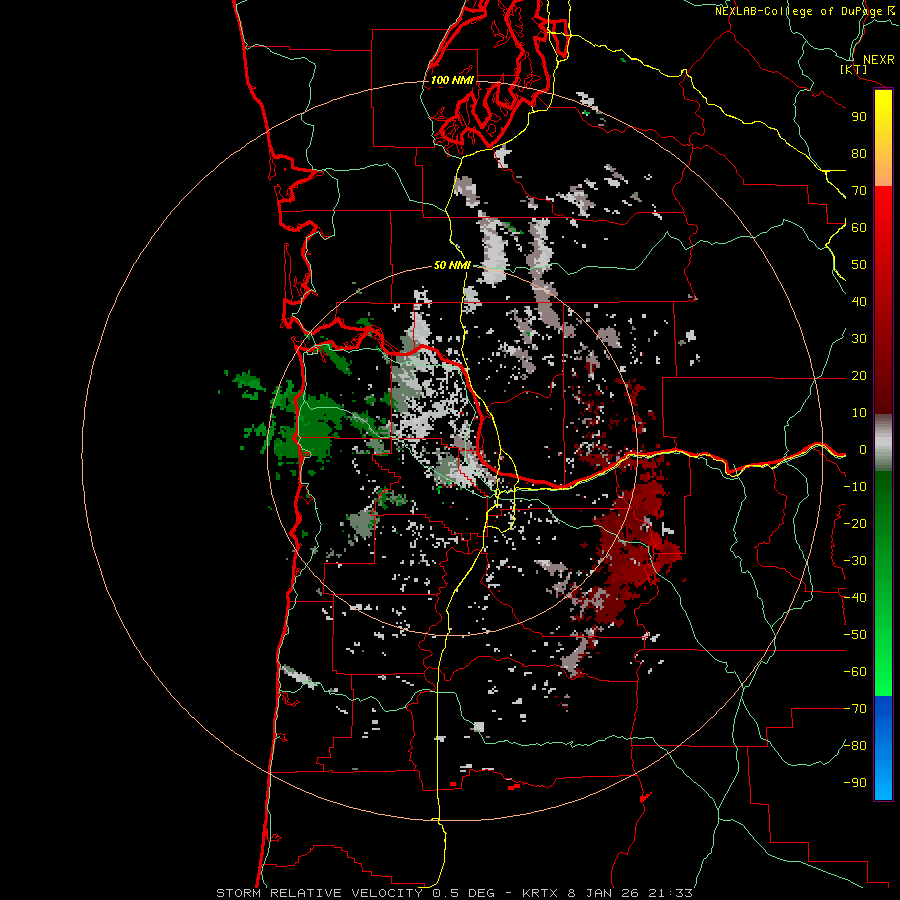Click "STORM RELATIVE VELOCITY" in the bottom caption
900x900 pixels.
[319, 893]
